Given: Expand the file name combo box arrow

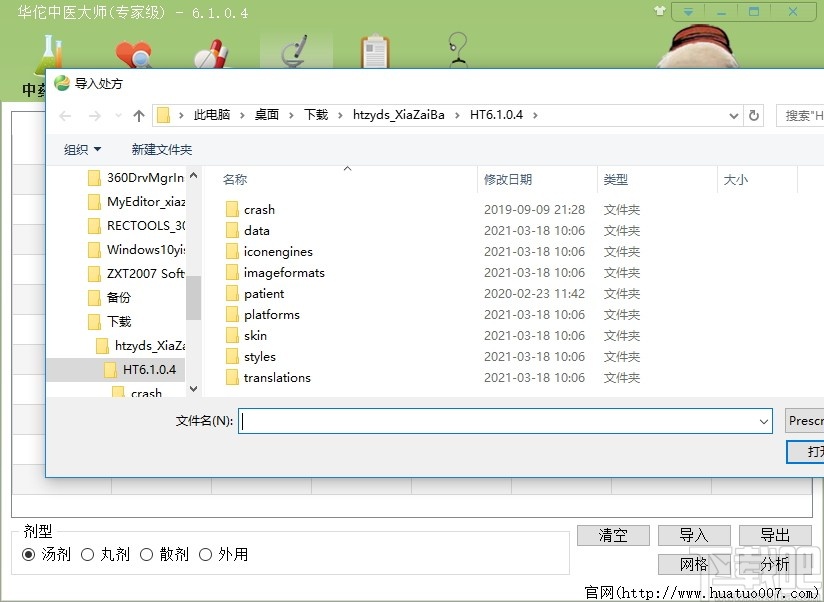Looking at the screenshot, I should tap(764, 420).
